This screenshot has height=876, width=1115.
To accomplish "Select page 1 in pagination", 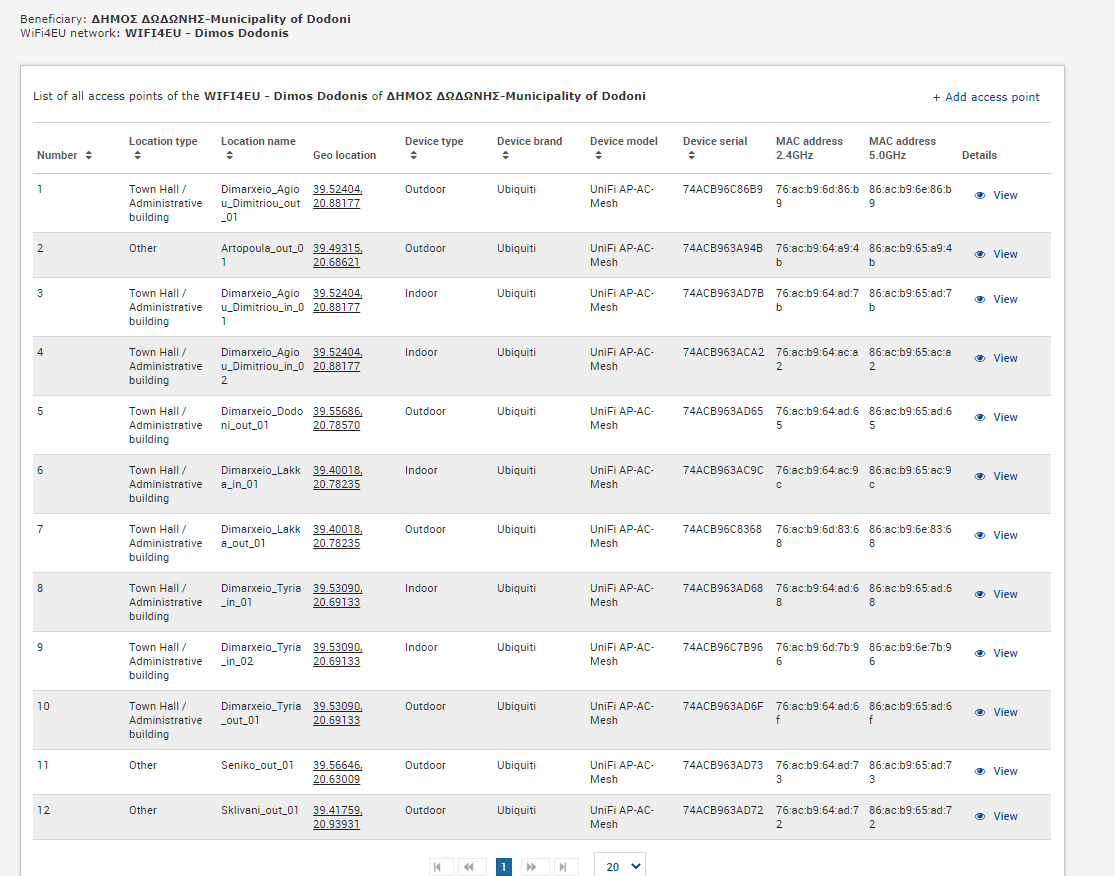I will coord(503,867).
